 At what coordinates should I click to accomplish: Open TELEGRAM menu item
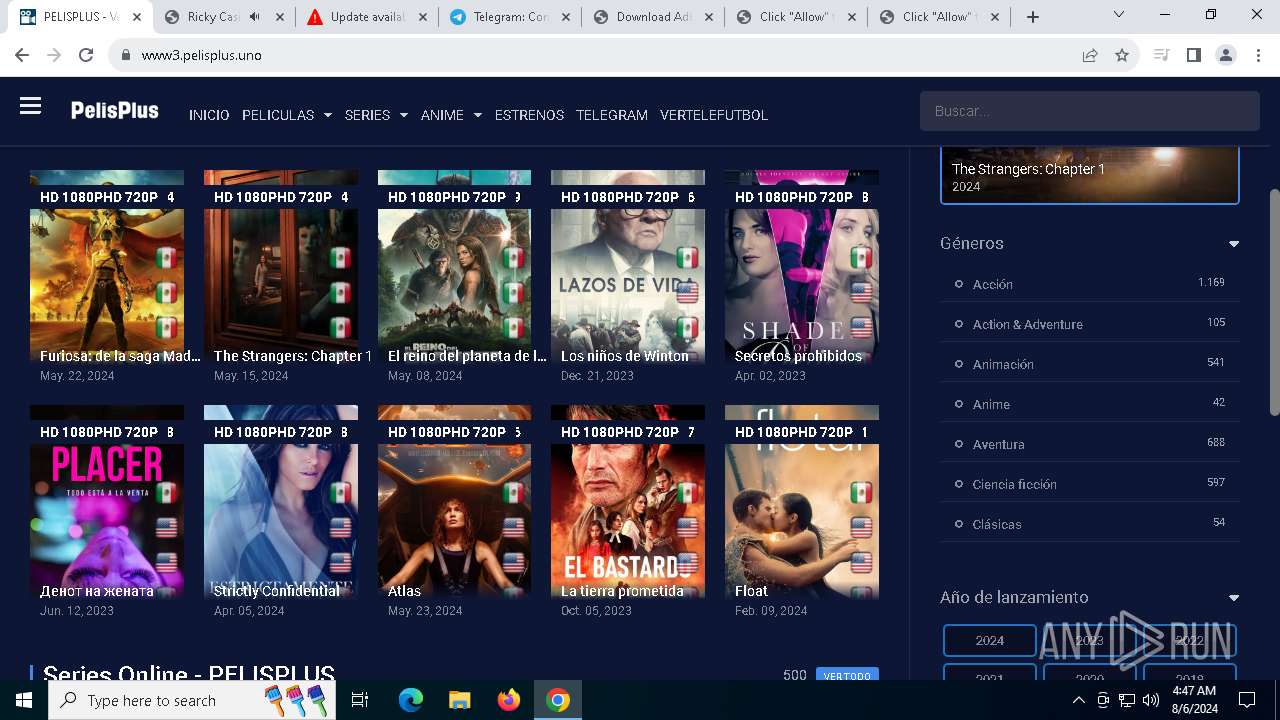pos(612,115)
